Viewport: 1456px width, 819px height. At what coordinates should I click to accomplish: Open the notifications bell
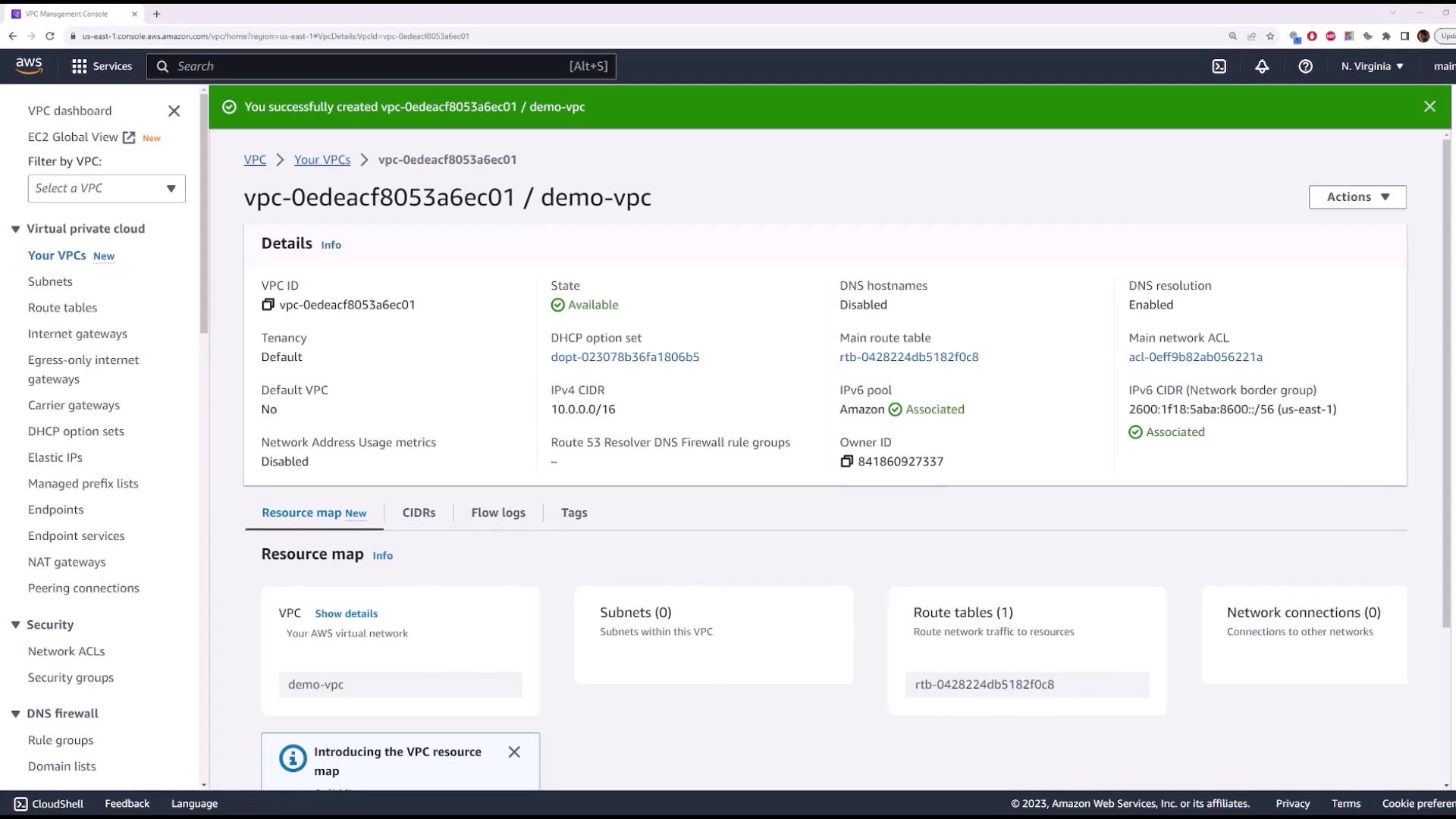pos(1262,67)
